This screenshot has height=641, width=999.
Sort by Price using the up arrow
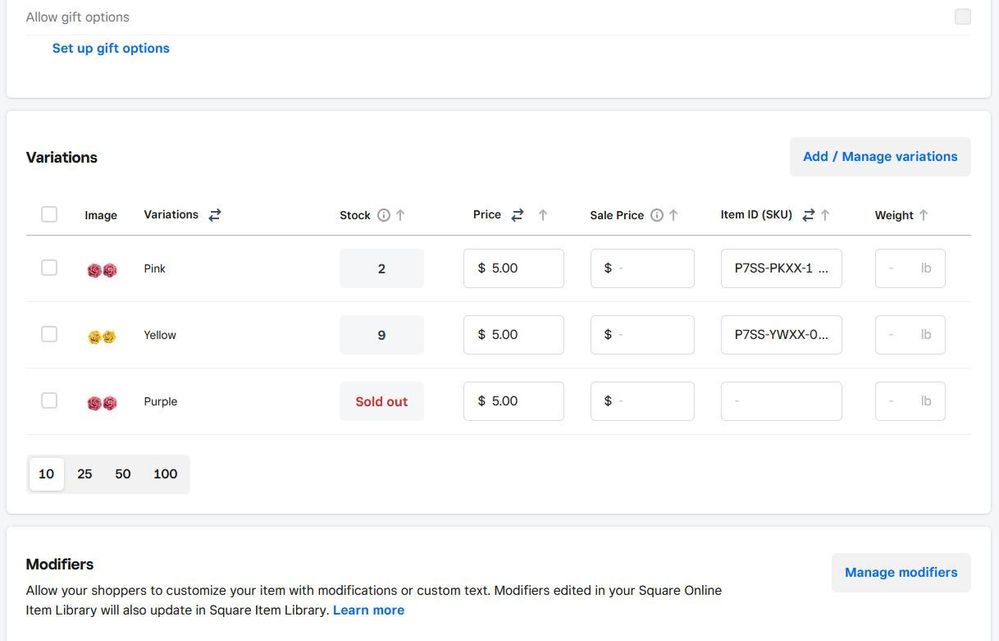click(543, 215)
